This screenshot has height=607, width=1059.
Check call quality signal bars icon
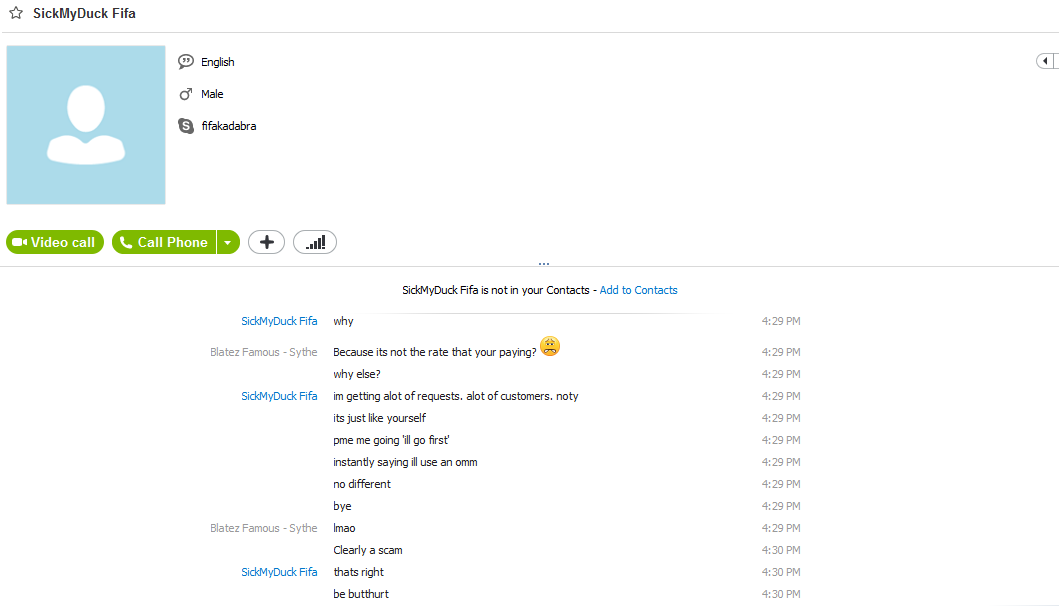[315, 242]
